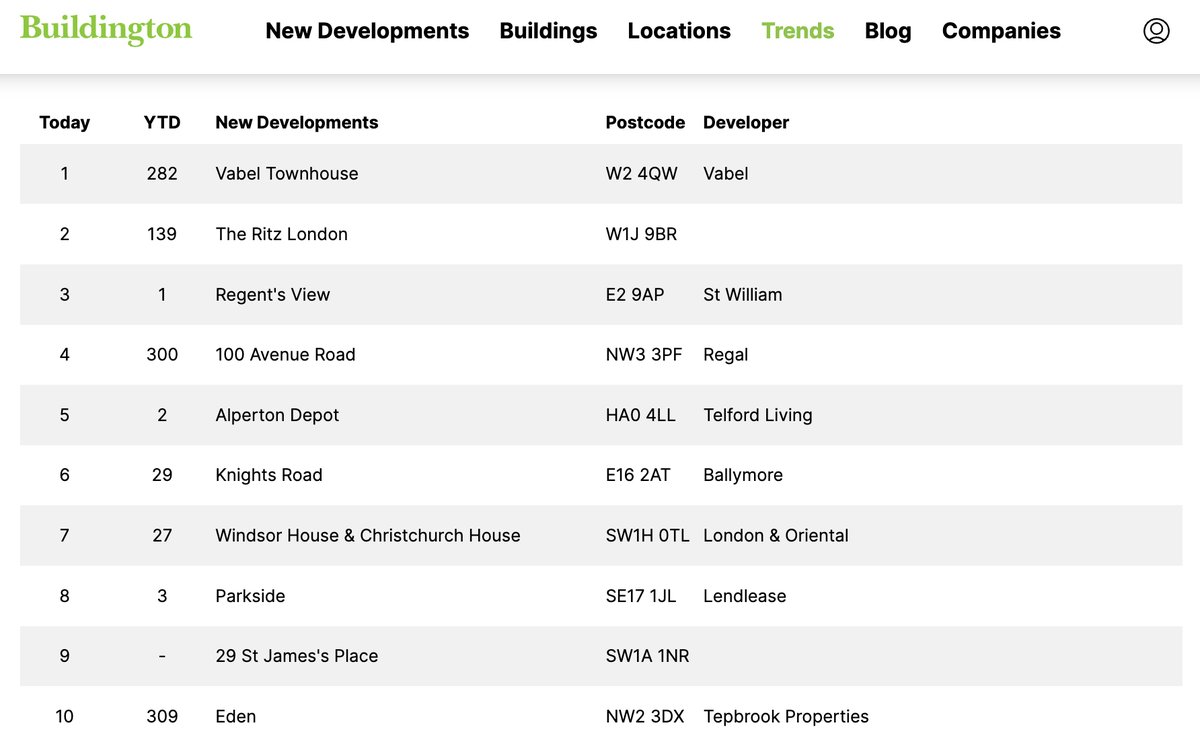This screenshot has height=744, width=1200.
Task: Click postcode W1J 9BR
Action: click(641, 234)
